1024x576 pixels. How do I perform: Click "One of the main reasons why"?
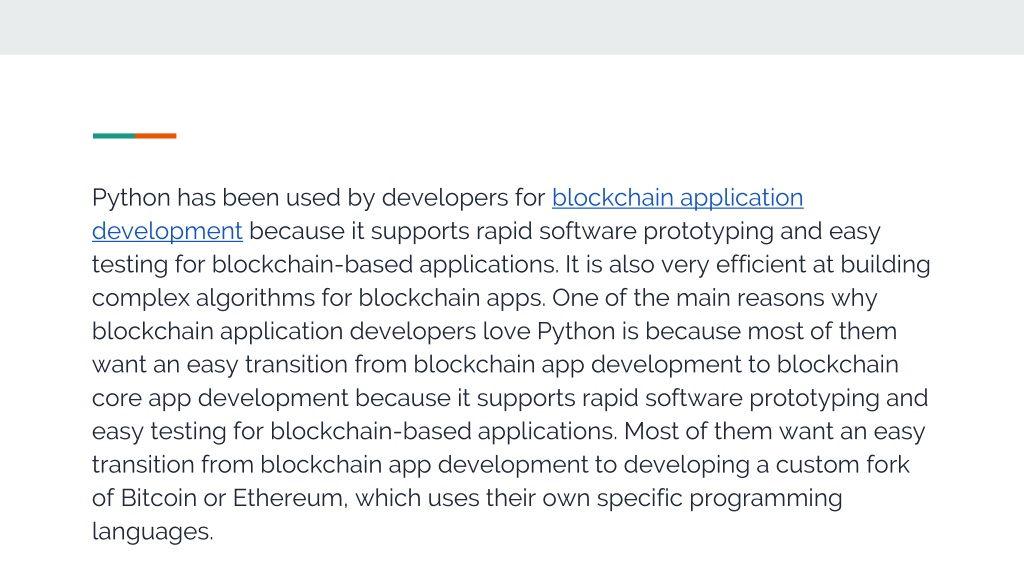click(714, 298)
